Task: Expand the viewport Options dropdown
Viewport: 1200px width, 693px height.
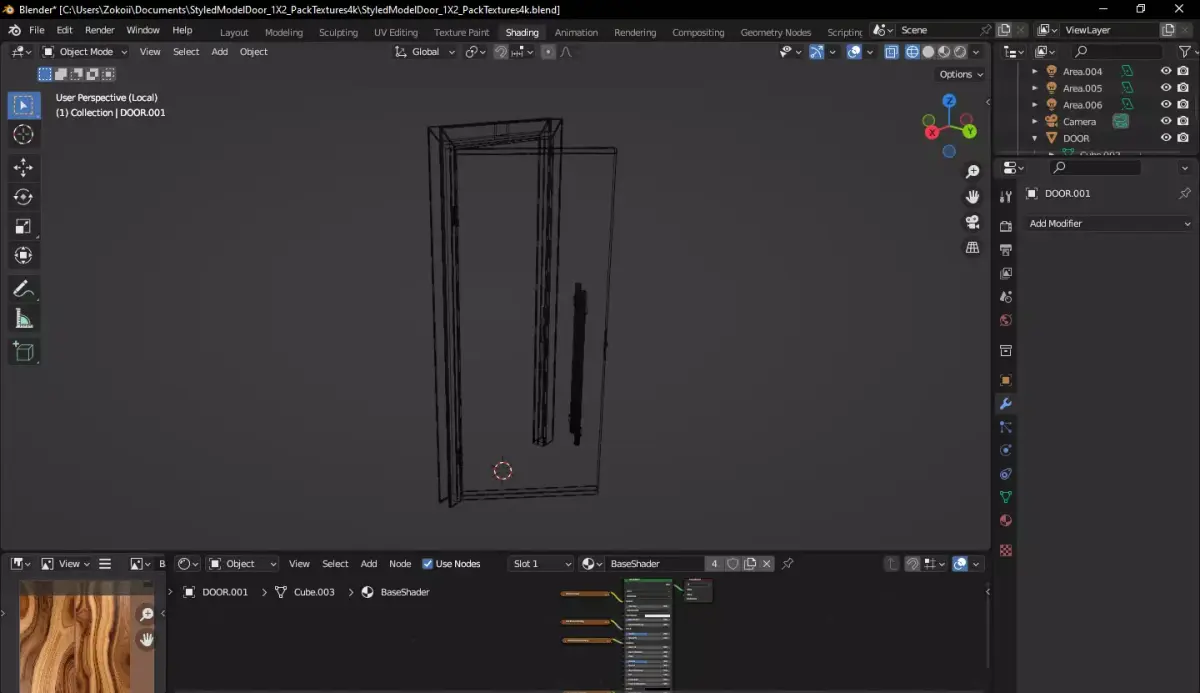Action: [x=961, y=74]
